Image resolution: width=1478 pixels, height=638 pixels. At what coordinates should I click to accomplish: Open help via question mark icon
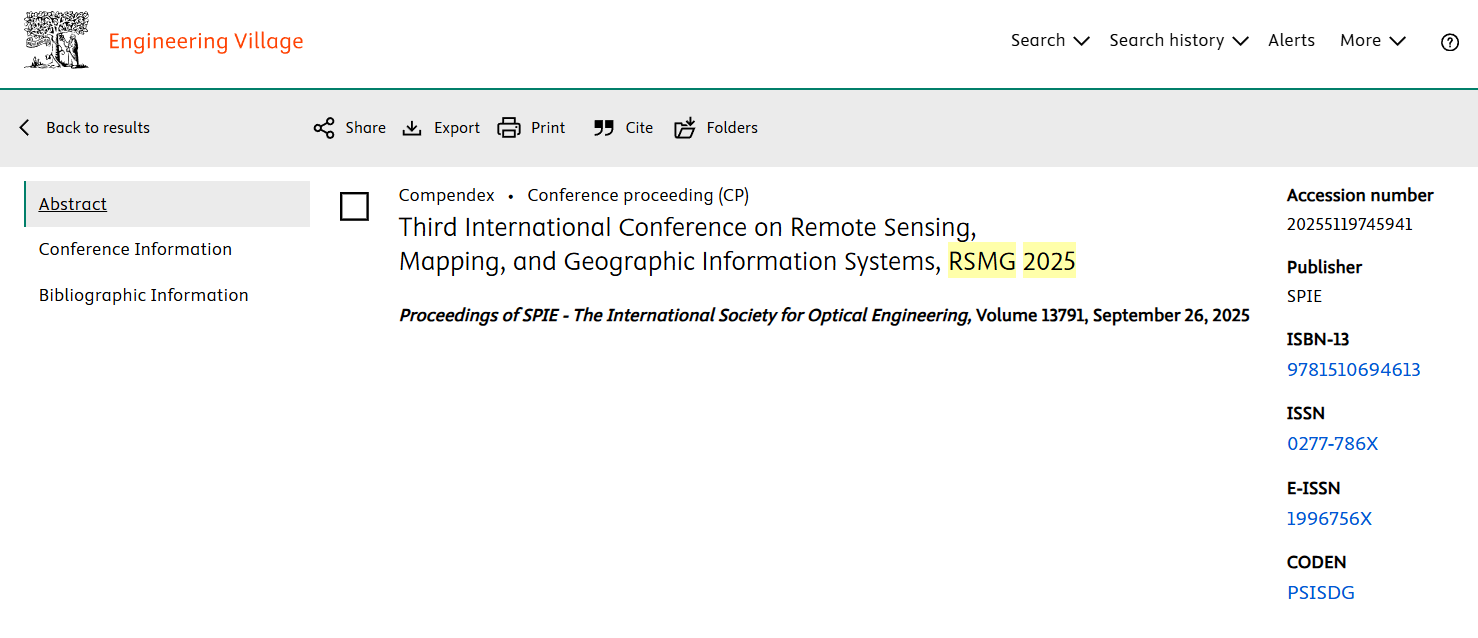[1449, 42]
